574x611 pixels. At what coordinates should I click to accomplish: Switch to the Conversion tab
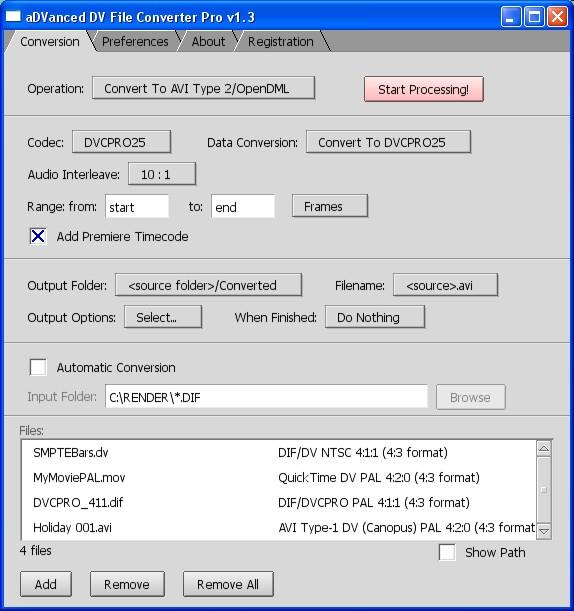pos(49,41)
